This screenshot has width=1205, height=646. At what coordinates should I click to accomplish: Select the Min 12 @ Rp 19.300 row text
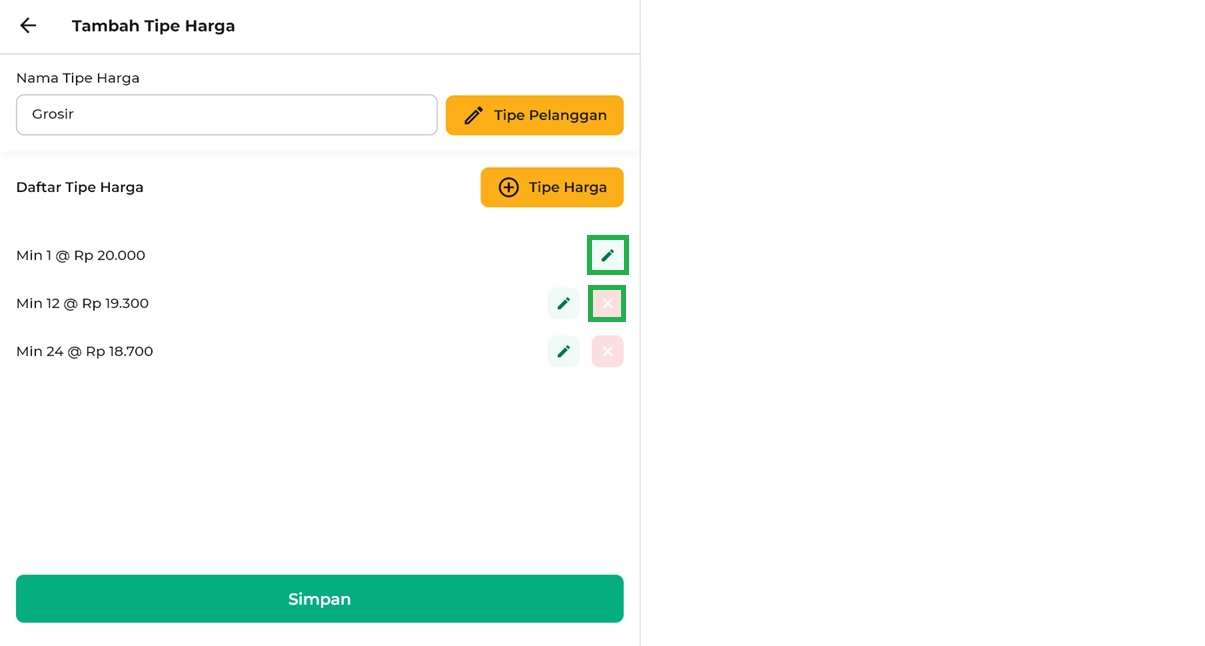pos(83,303)
